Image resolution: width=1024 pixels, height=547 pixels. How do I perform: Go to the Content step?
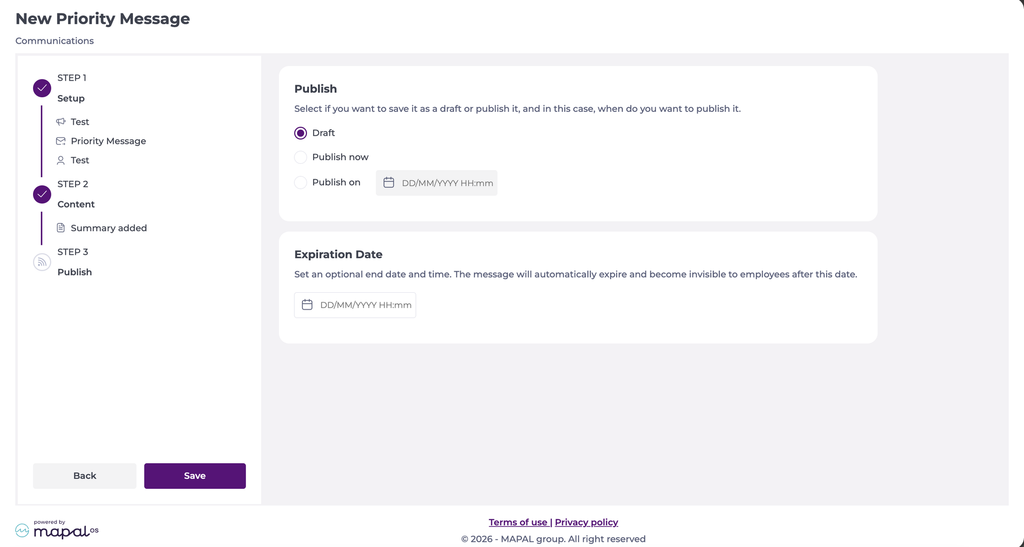point(76,204)
